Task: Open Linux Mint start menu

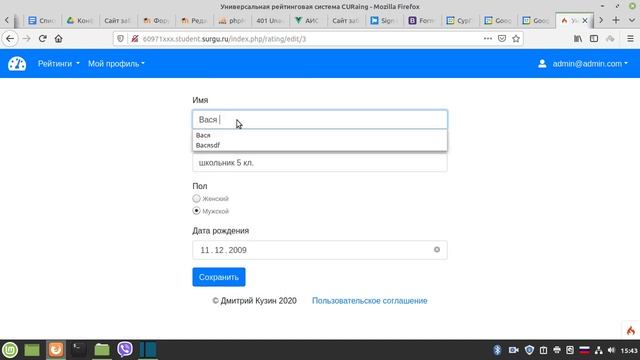Action: (x=10, y=350)
